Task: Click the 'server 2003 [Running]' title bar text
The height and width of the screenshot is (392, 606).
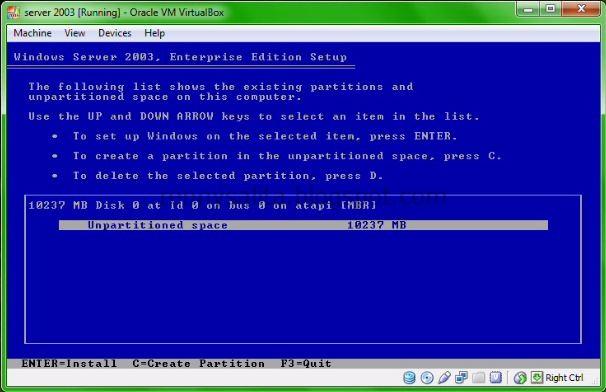Action: (124, 12)
